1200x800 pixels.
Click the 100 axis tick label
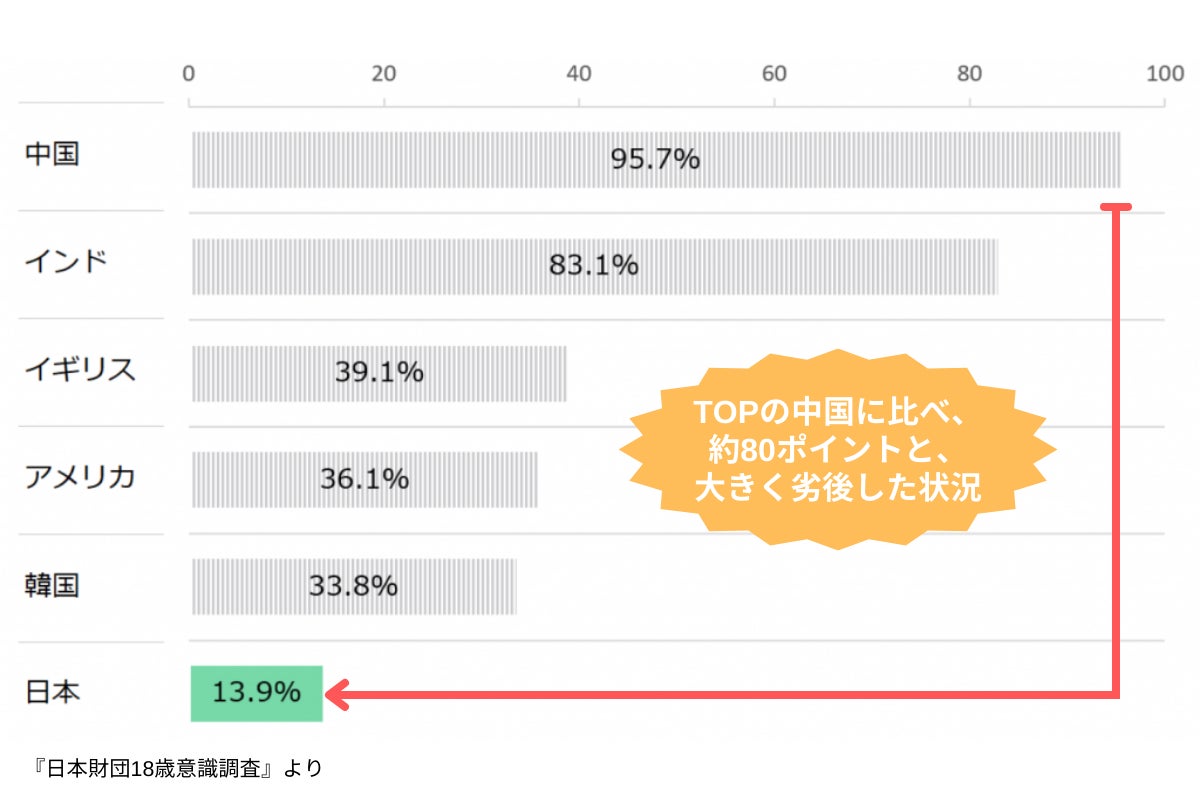1164,73
